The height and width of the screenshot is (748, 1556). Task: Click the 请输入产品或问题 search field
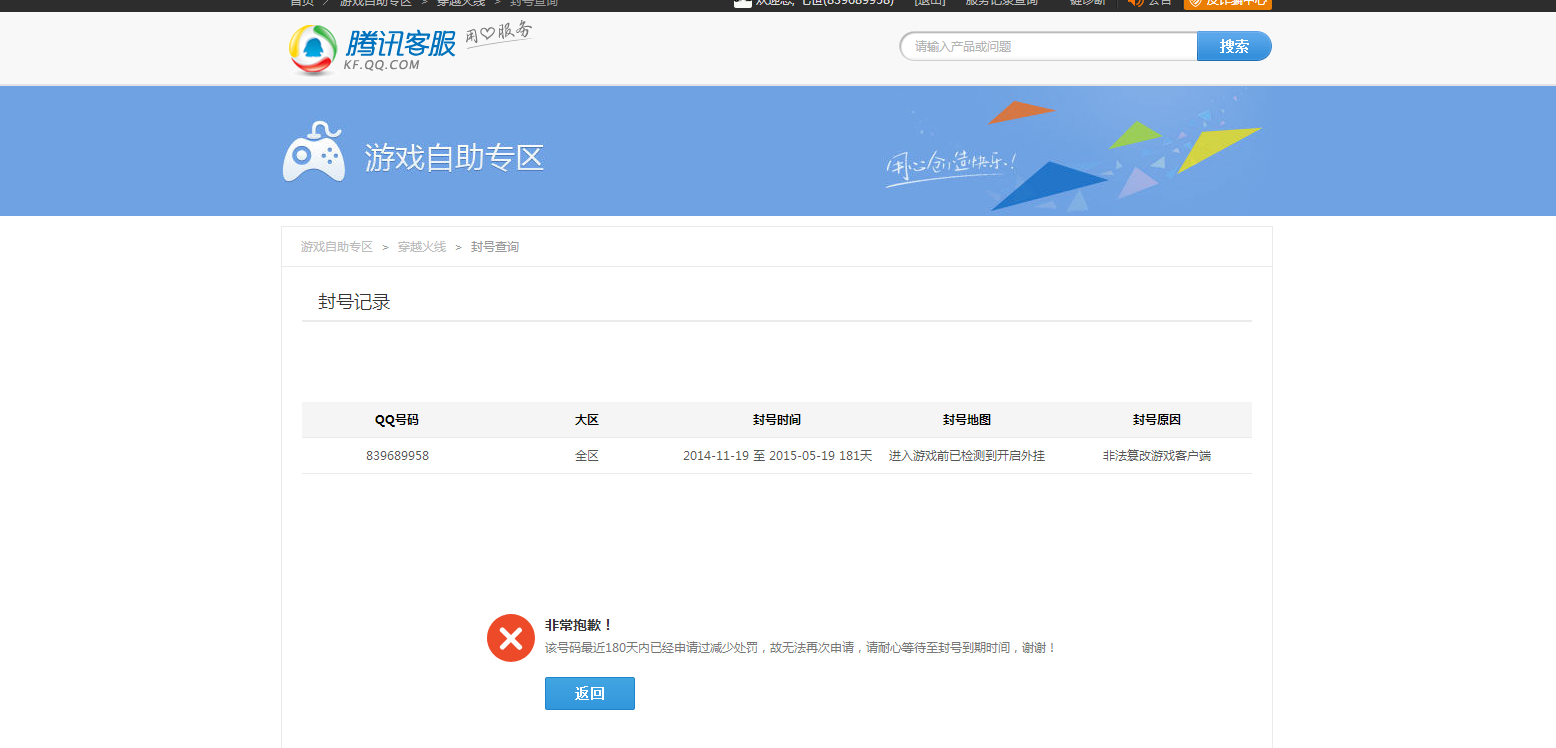1049,46
